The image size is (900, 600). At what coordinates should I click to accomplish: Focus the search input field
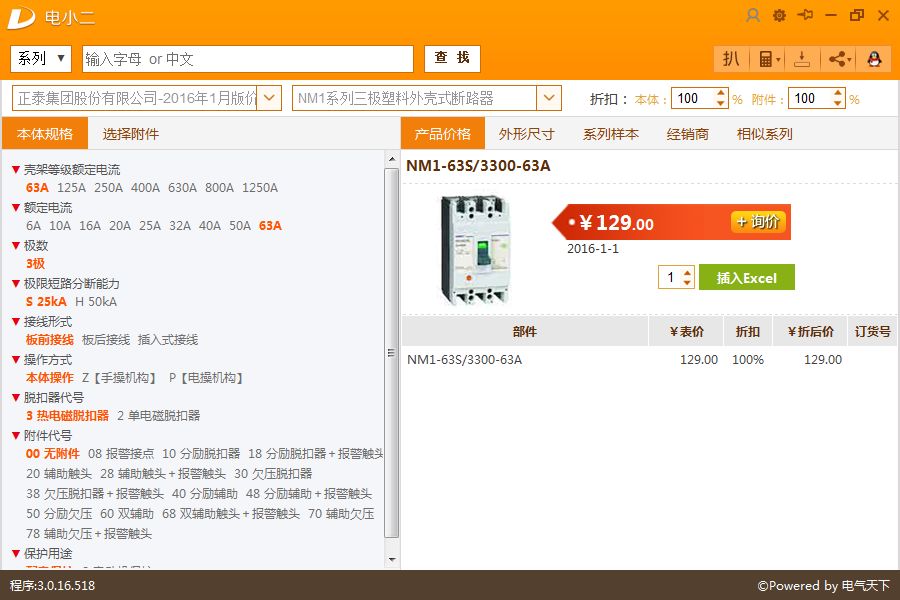tap(248, 59)
